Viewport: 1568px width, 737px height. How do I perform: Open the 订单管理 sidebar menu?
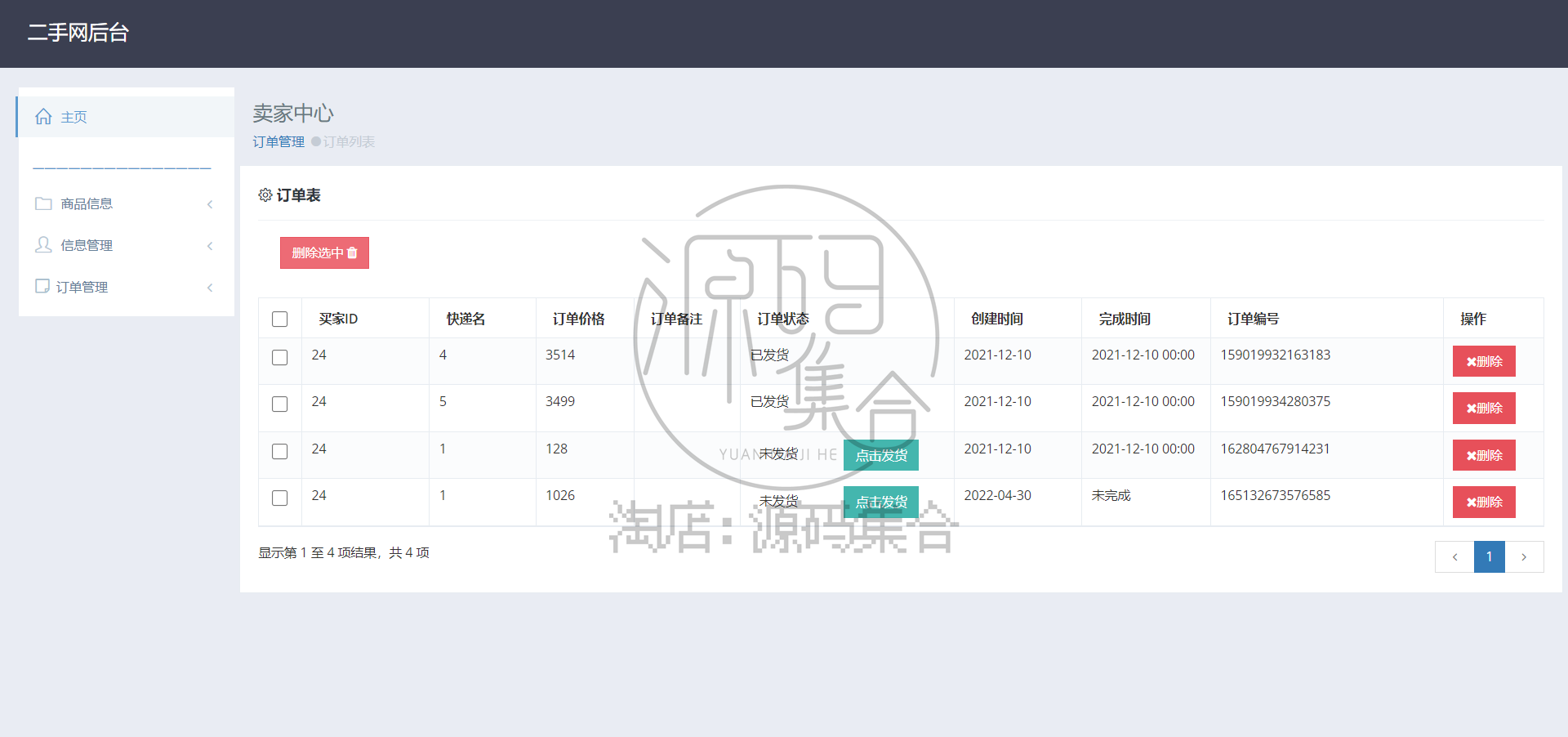[x=126, y=287]
